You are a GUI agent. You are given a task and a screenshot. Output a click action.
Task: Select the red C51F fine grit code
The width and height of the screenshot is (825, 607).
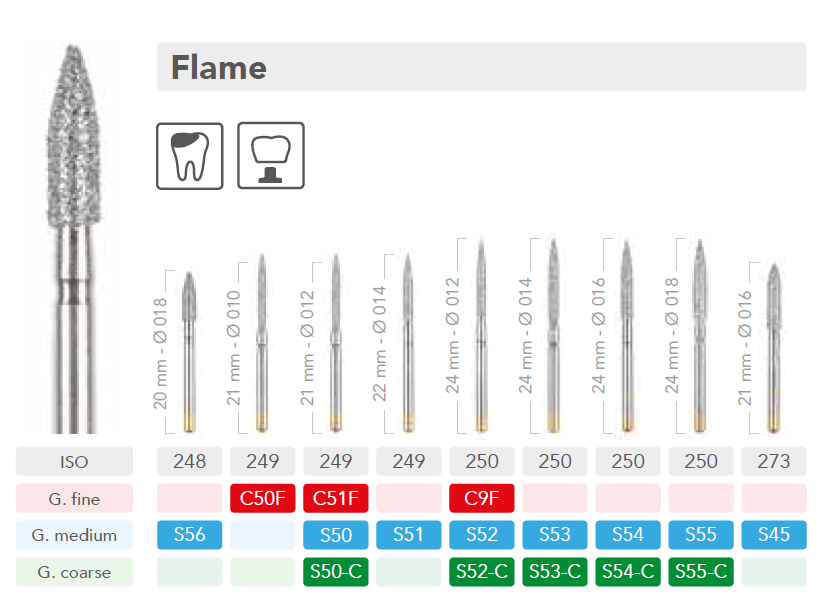[x=336, y=498]
